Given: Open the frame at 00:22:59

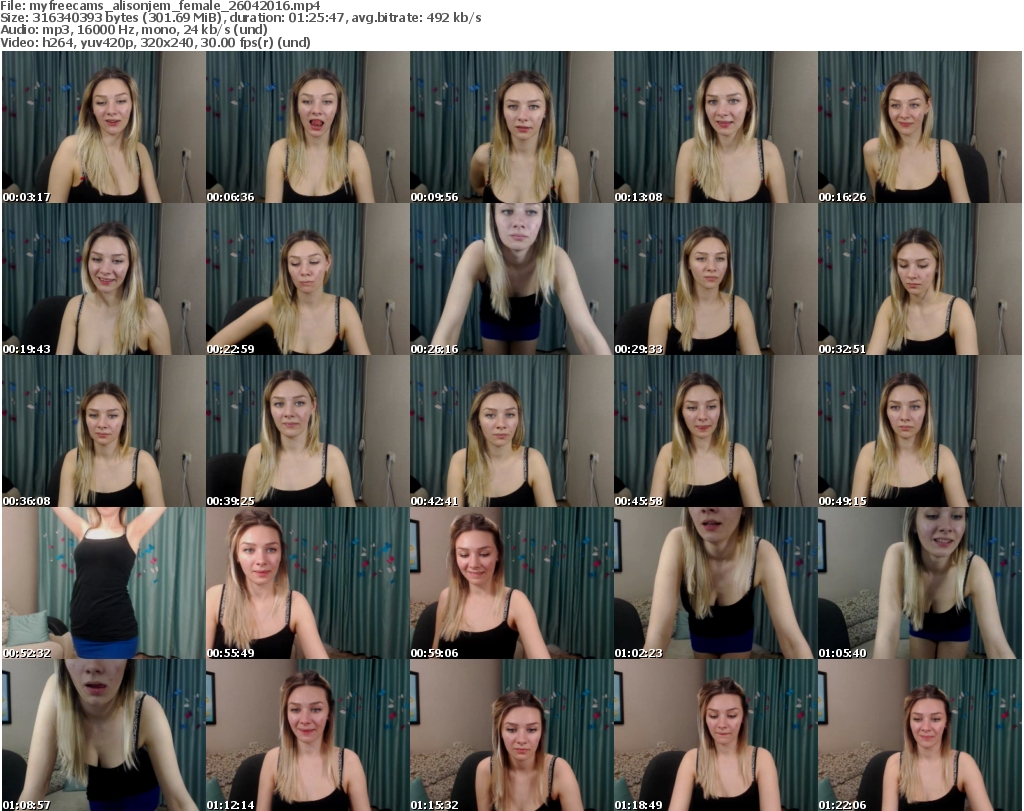Looking at the screenshot, I should (x=308, y=279).
